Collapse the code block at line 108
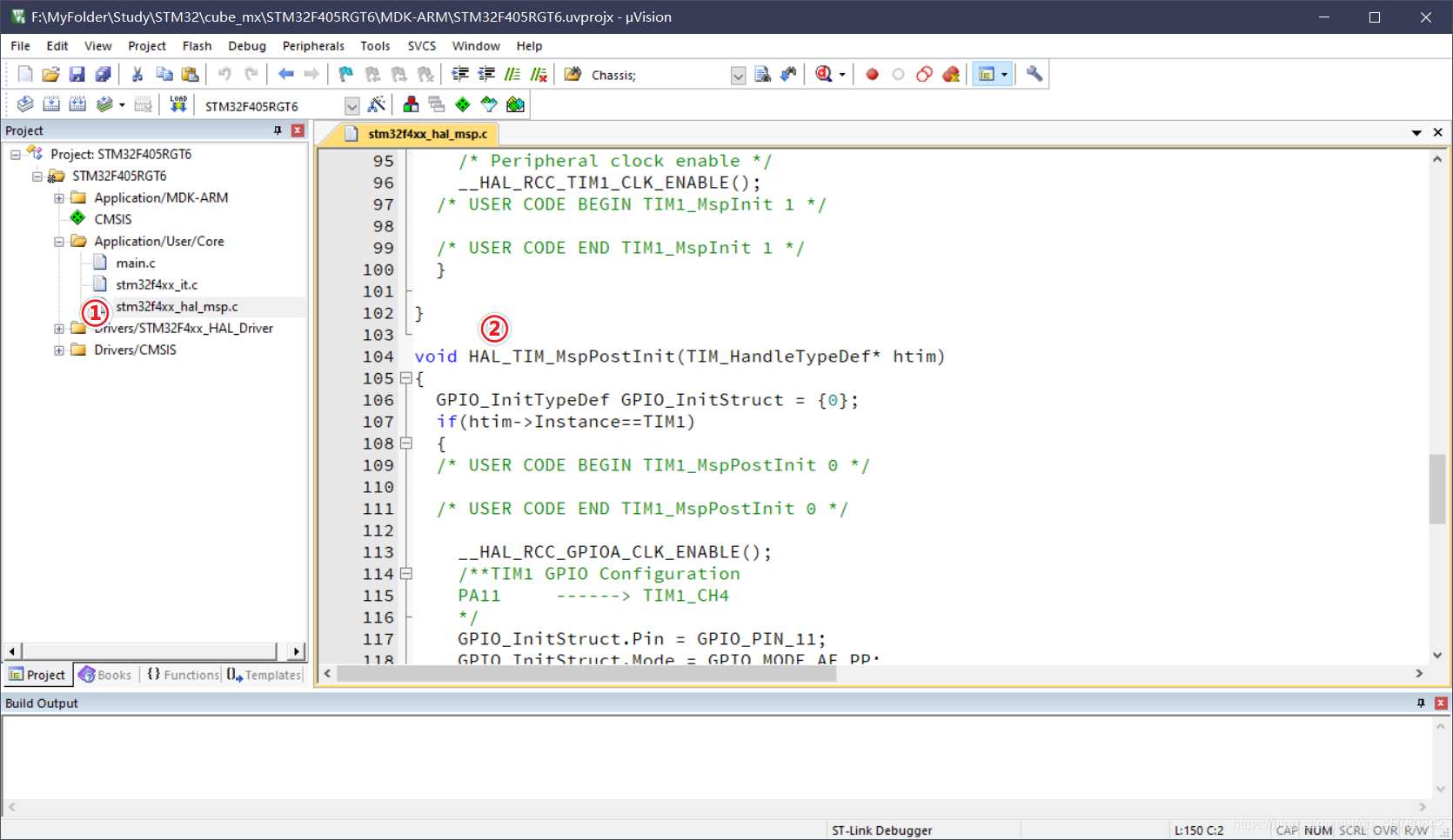Screen dimensions: 1453x840 click(x=405, y=443)
